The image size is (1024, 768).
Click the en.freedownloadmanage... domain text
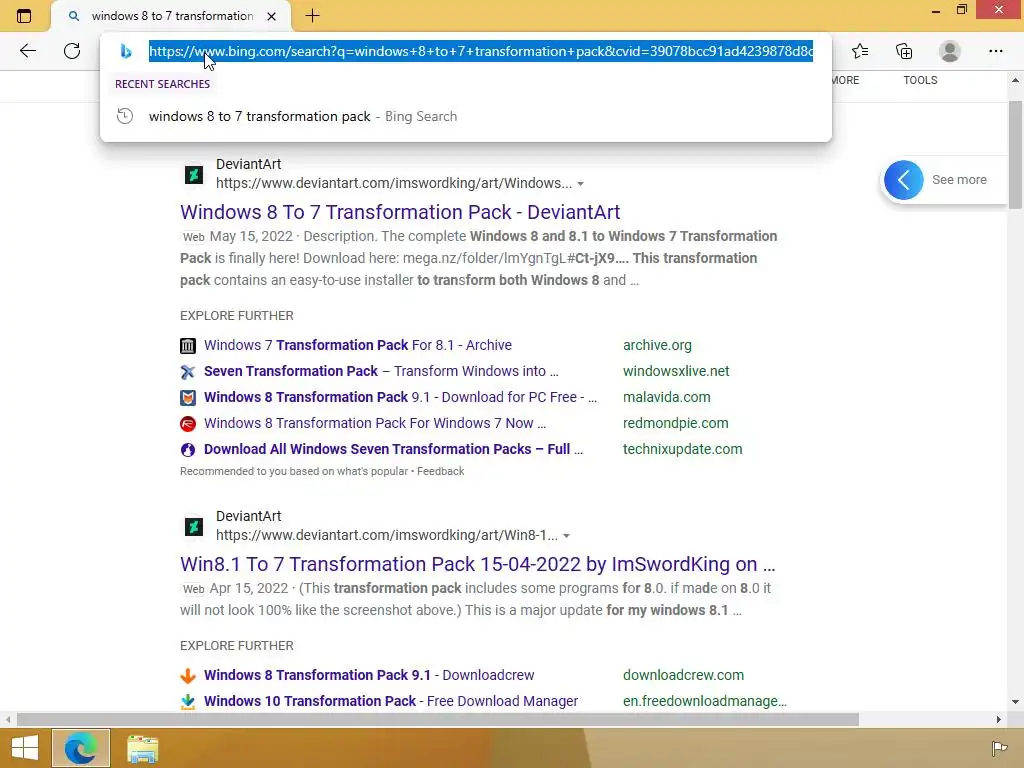pos(705,701)
